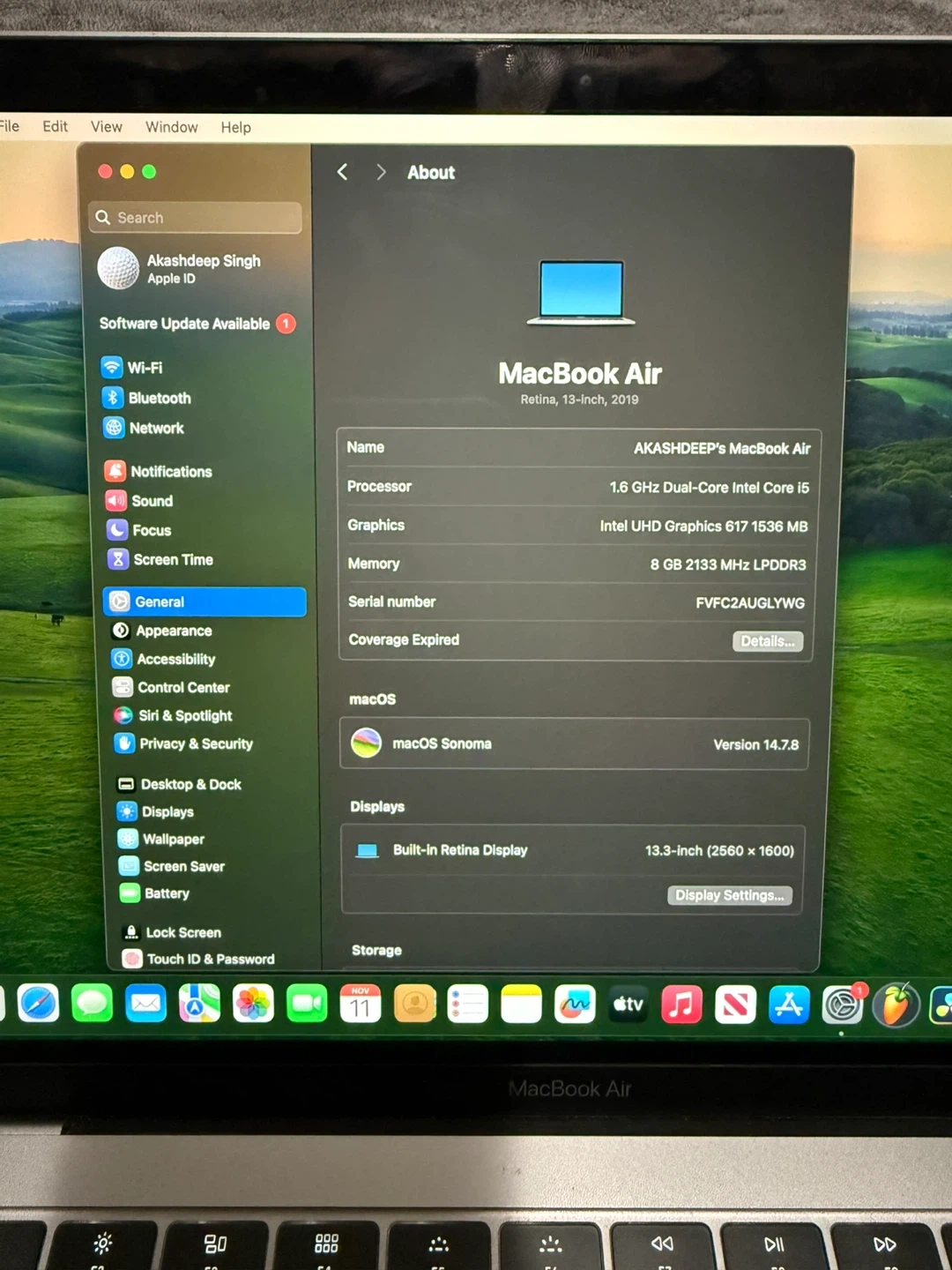This screenshot has height=1270, width=952.
Task: Open the Window menu
Action: coord(171,127)
